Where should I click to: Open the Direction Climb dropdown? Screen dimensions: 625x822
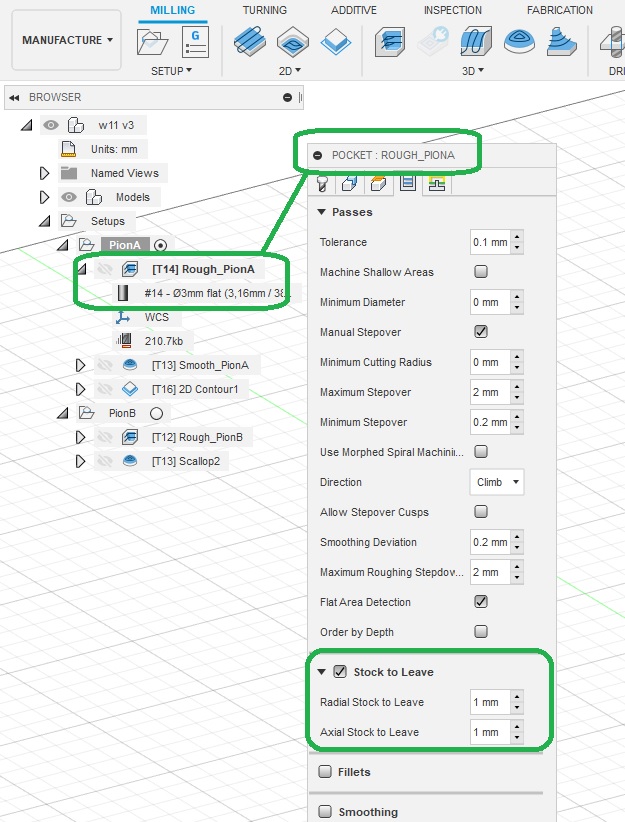tap(497, 482)
